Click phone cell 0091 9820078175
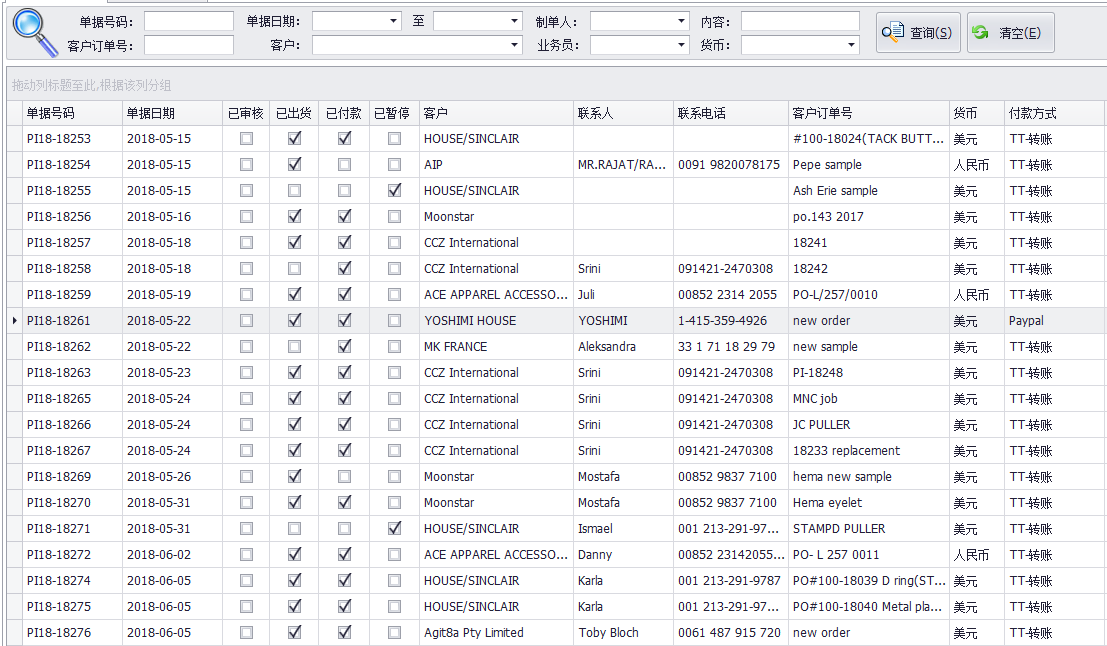Viewport: 1107px width, 646px height. tap(729, 165)
